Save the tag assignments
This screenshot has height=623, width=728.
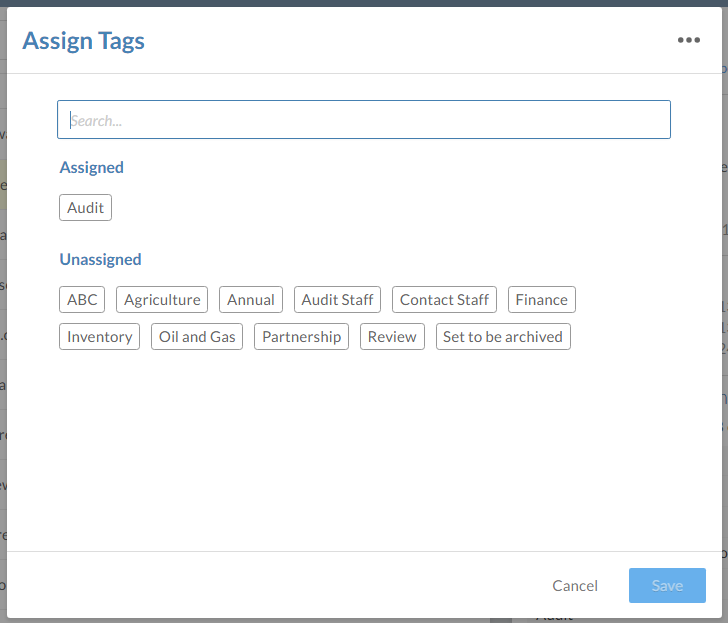667,586
